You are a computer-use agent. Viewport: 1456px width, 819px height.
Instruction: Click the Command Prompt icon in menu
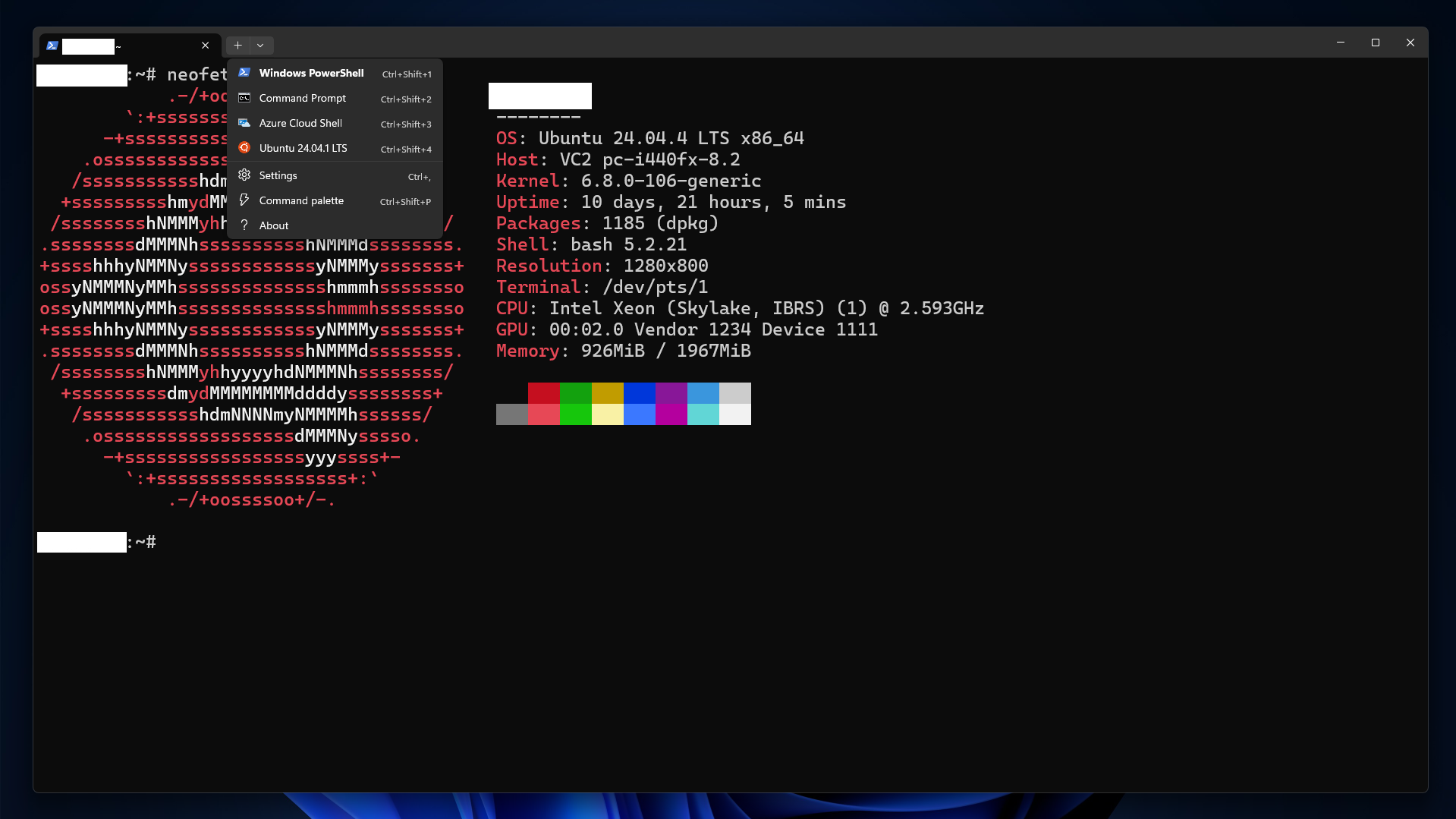coord(244,98)
